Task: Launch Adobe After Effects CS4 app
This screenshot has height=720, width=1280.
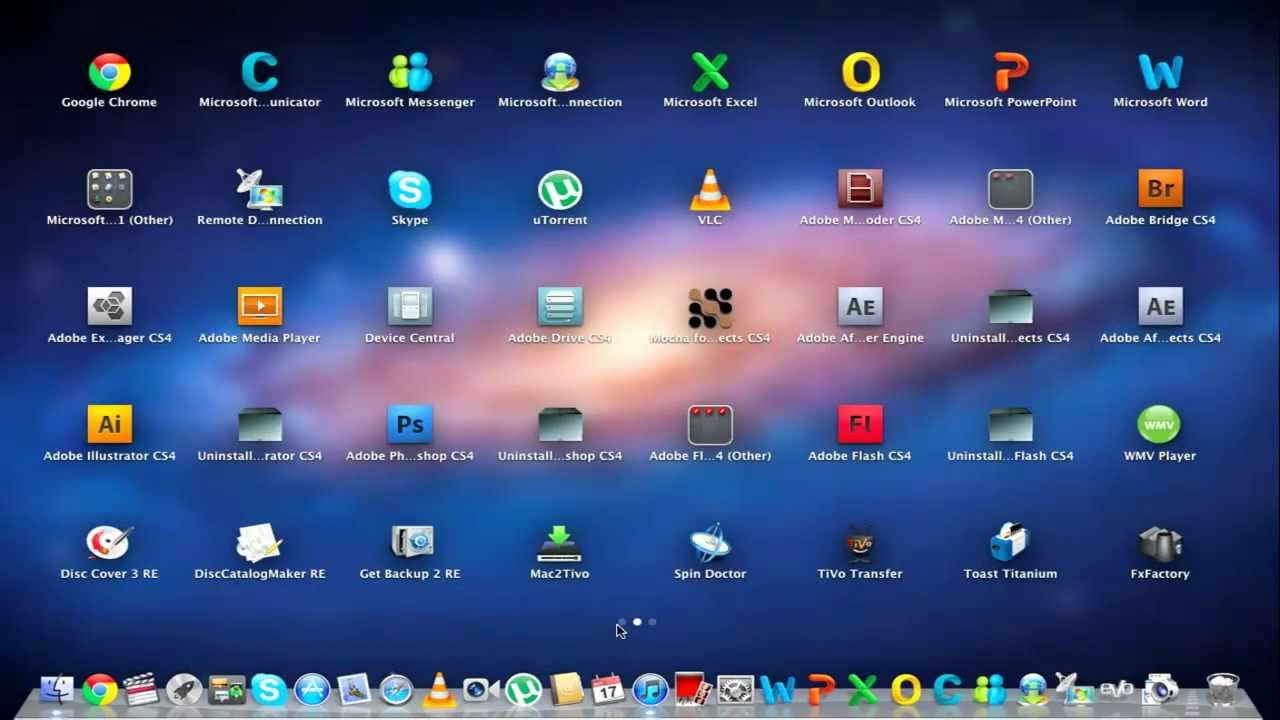Action: pos(1160,307)
